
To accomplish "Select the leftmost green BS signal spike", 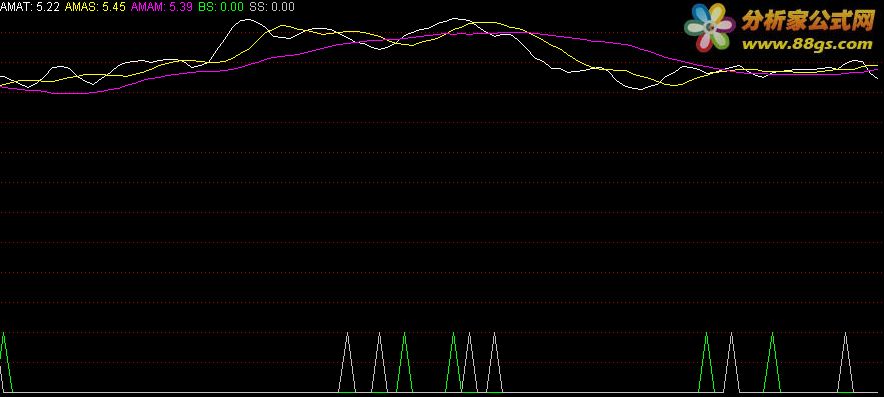I will point(4,361).
